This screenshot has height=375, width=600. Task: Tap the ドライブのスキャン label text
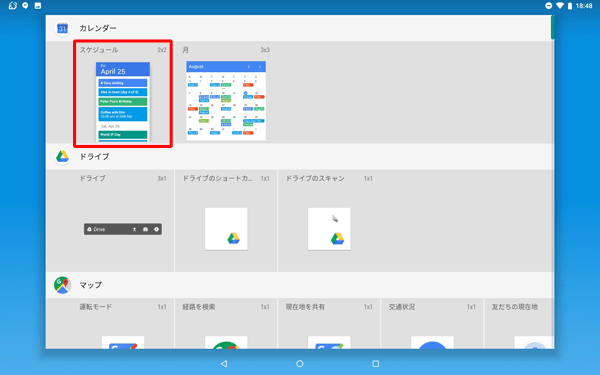(315, 178)
